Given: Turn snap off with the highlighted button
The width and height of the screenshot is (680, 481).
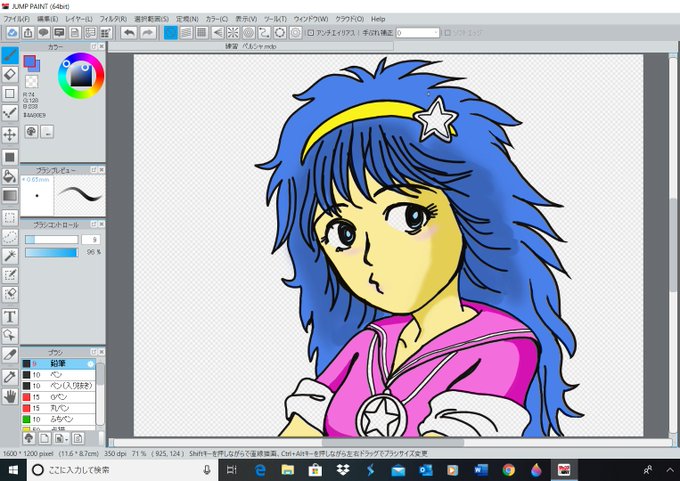Looking at the screenshot, I should click(x=170, y=33).
